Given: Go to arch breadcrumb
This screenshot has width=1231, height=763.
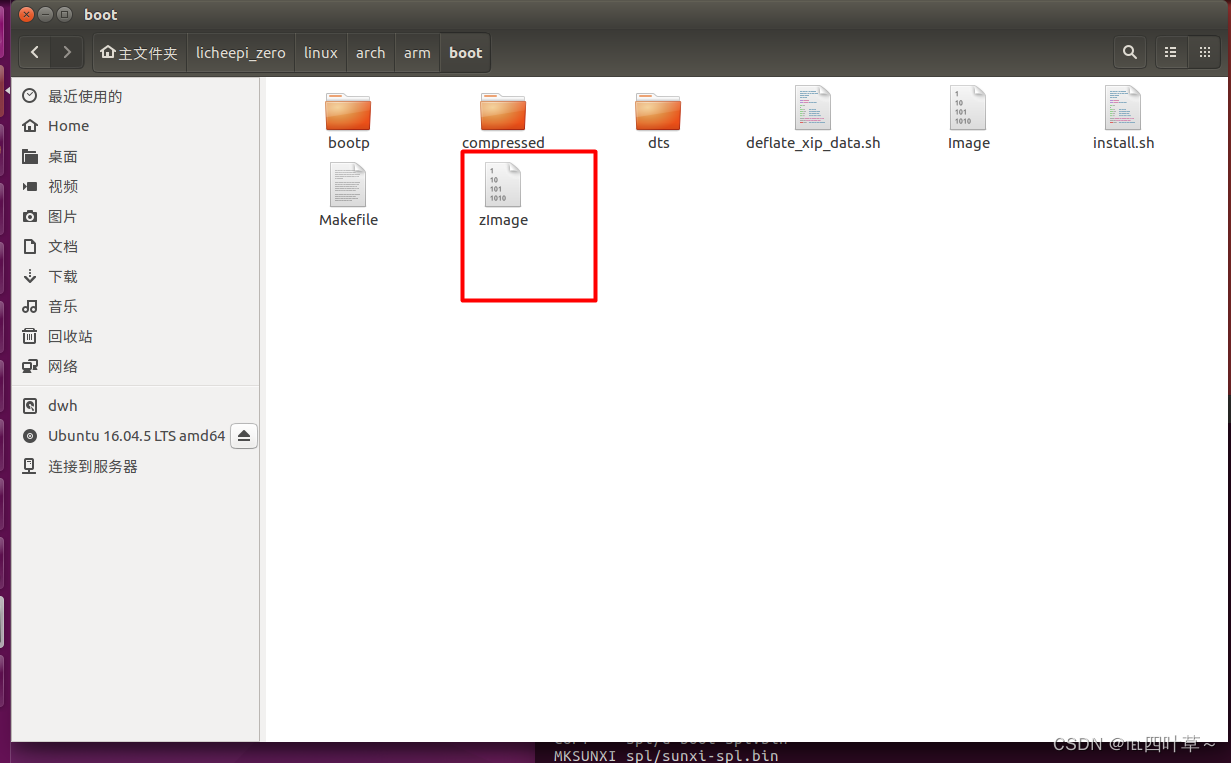Looking at the screenshot, I should [x=370, y=53].
